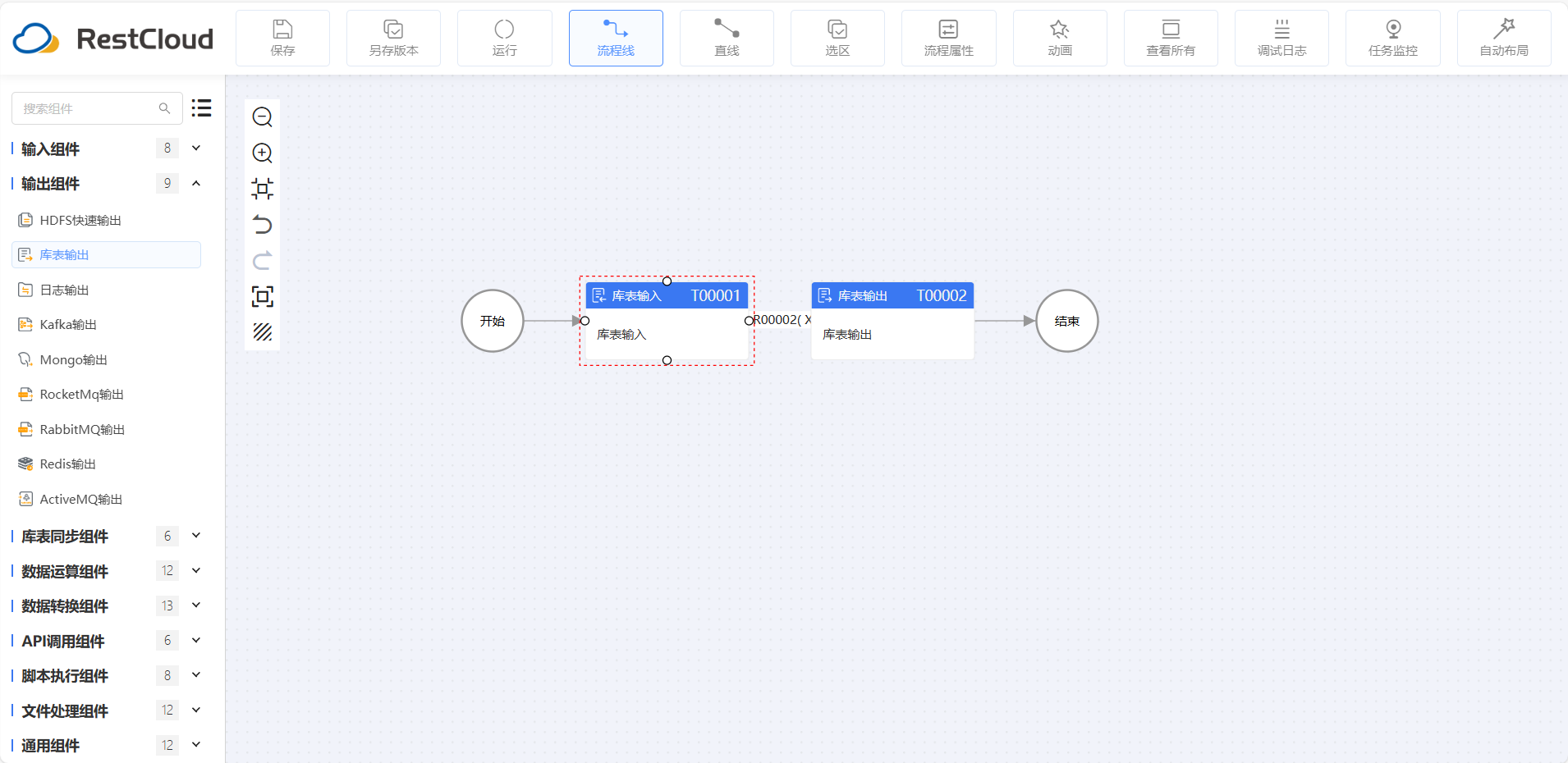1568x763 pixels.
Task: Open the 调试日志 debug log
Action: click(1281, 39)
